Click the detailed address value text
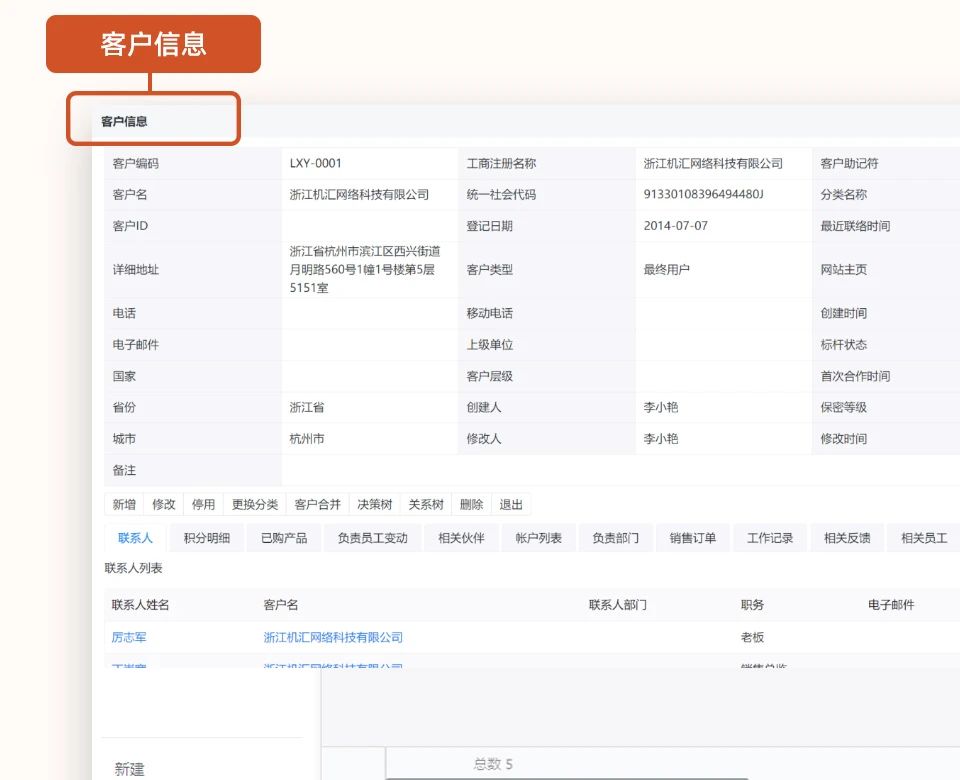This screenshot has width=960, height=780. pyautogui.click(x=365, y=269)
